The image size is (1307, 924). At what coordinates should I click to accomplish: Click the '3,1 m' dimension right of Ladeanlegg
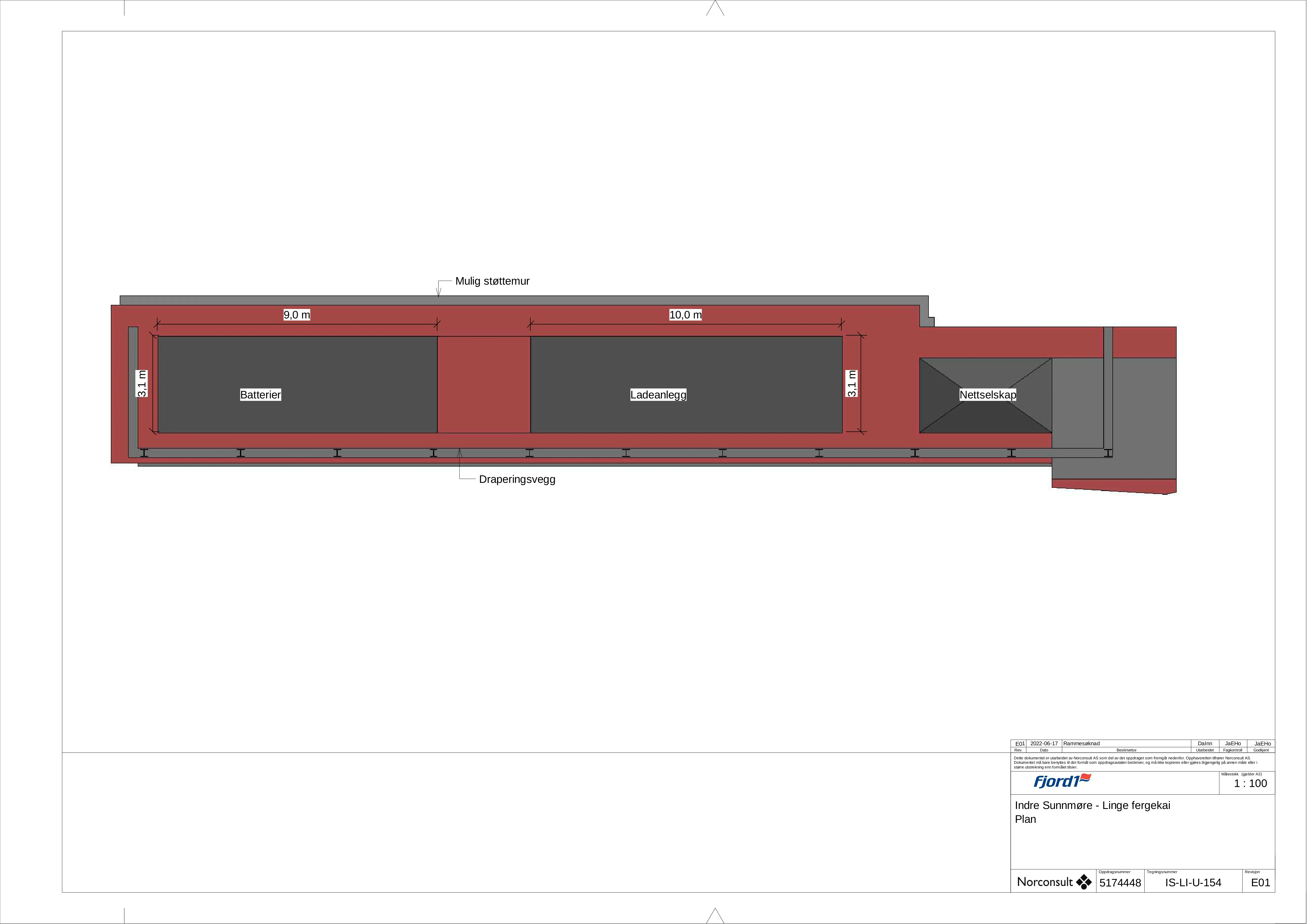[852, 383]
